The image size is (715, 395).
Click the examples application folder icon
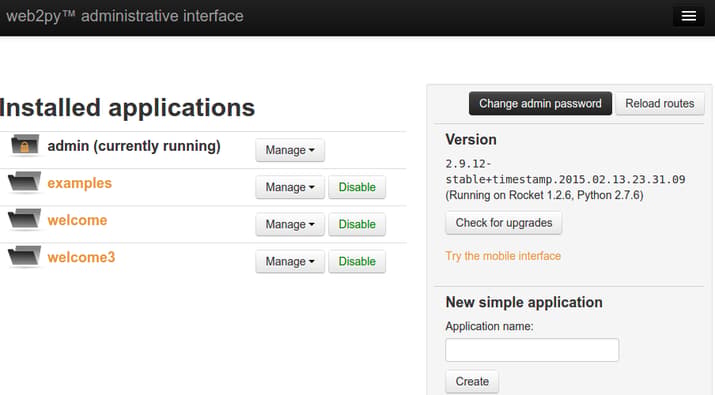click(x=25, y=182)
